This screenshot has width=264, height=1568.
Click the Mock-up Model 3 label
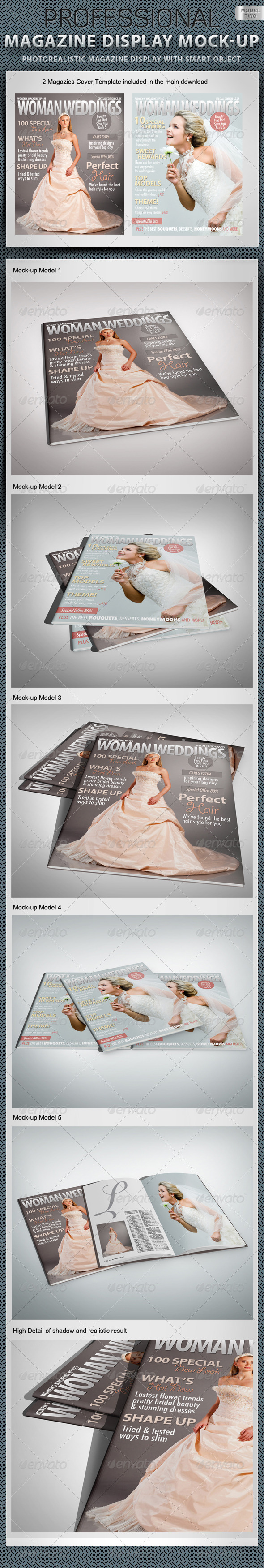click(x=37, y=698)
